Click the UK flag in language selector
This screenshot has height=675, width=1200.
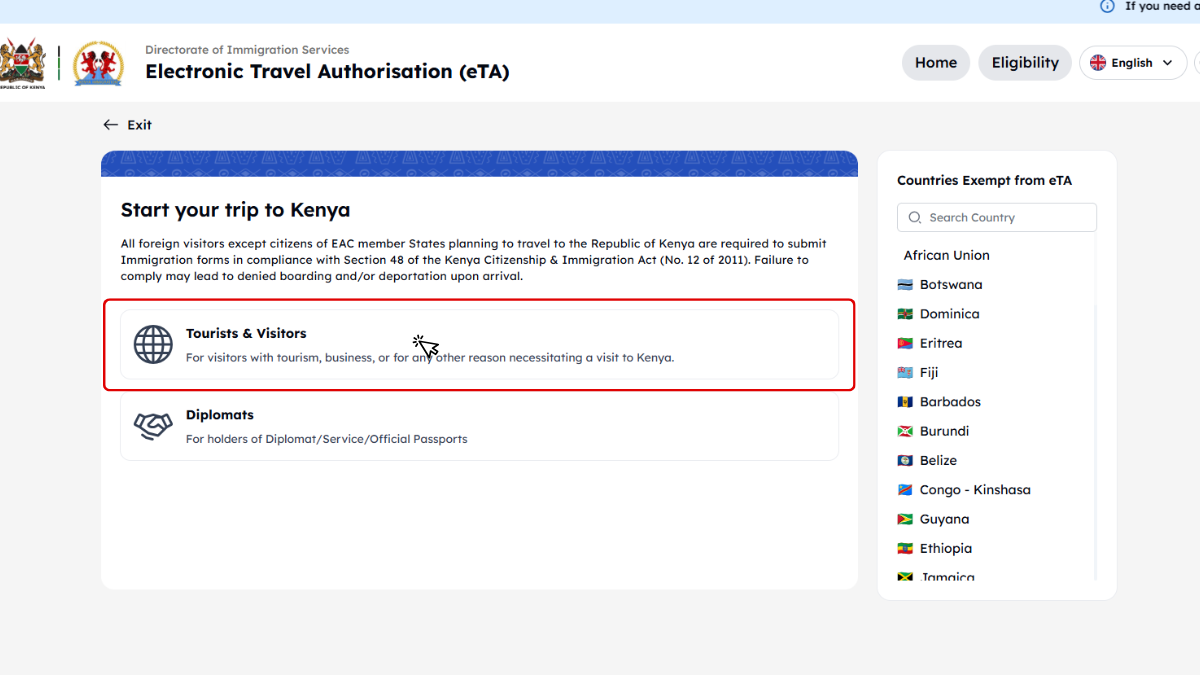point(1098,63)
